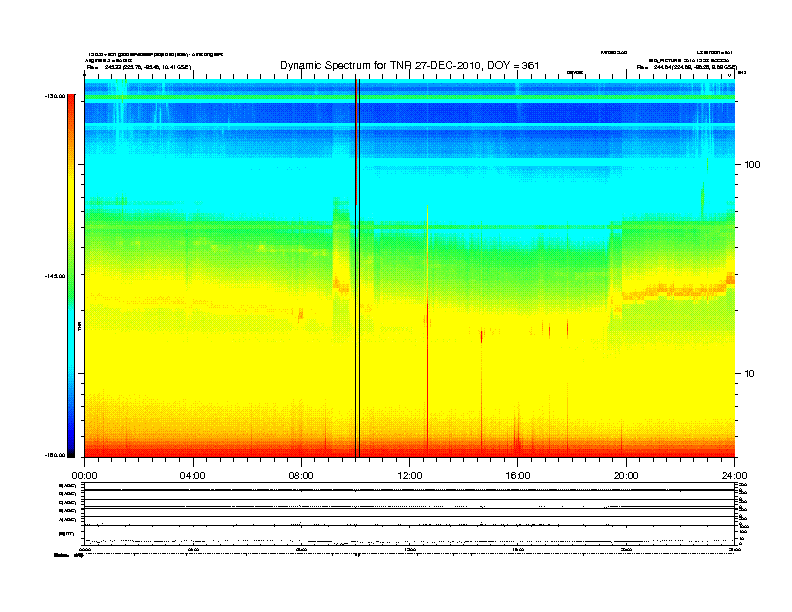This screenshot has width=792, height=612.
Task: Click the 00:00 time axis label
Action: coord(84,476)
